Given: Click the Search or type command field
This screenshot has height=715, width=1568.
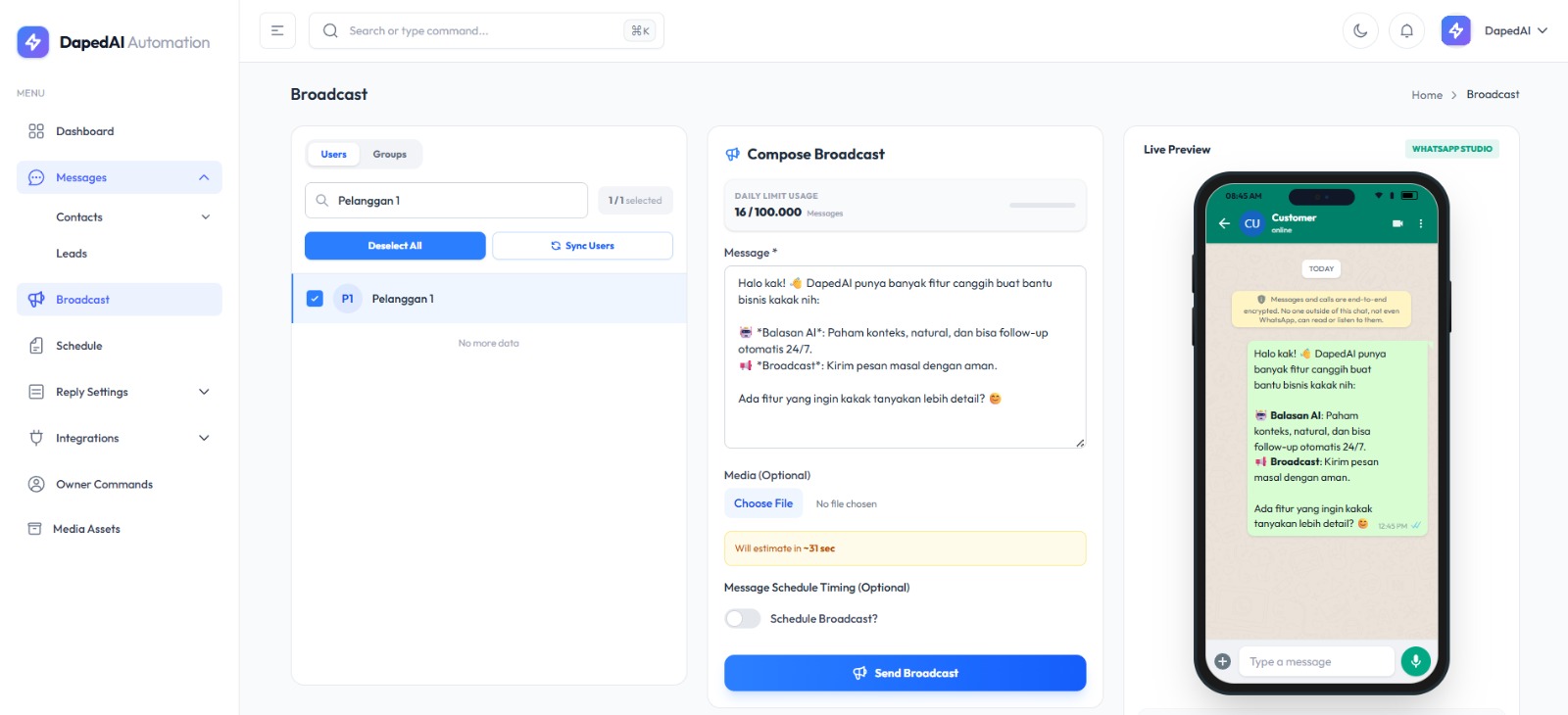Looking at the screenshot, I should 486,30.
